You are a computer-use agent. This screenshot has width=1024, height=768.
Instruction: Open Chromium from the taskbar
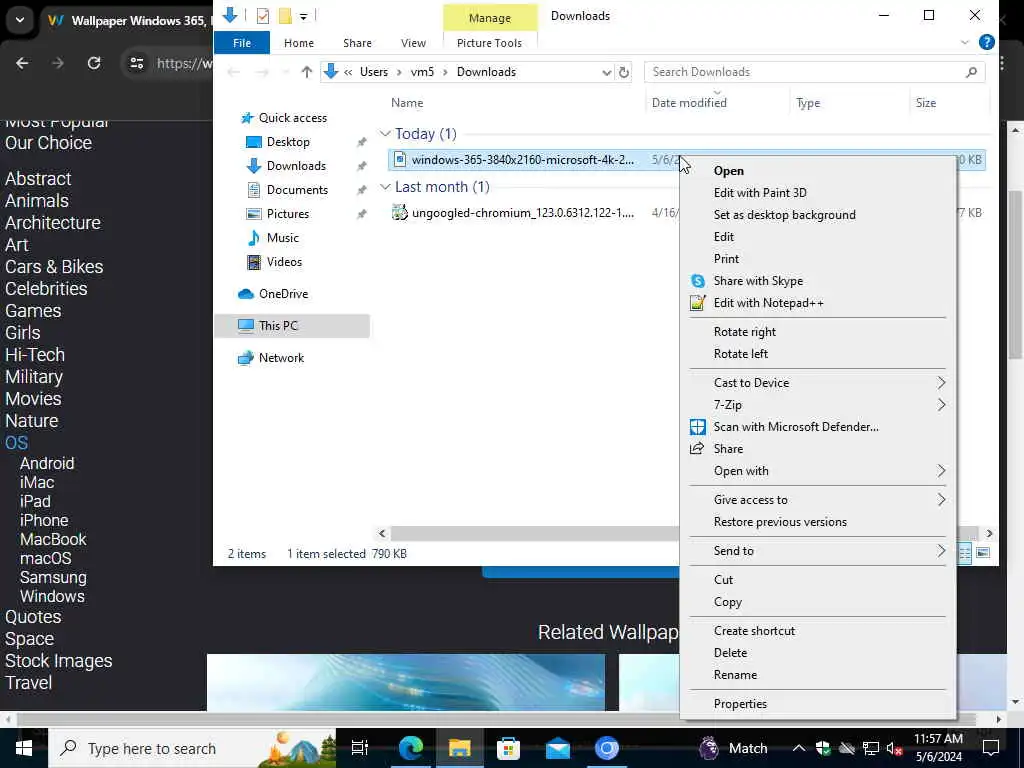[x=607, y=748]
